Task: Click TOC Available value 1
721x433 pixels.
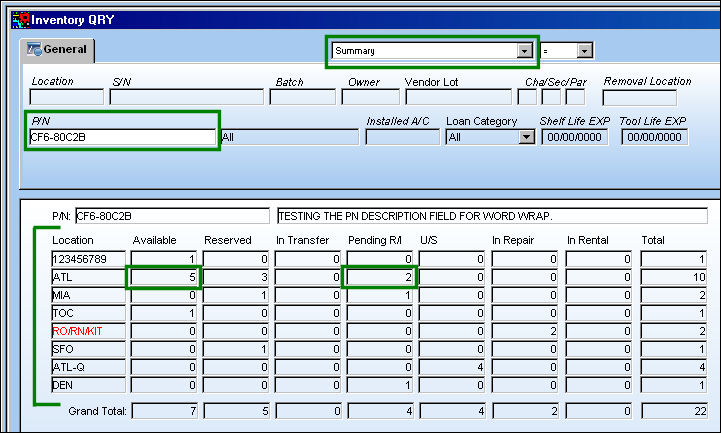Action: (164, 313)
